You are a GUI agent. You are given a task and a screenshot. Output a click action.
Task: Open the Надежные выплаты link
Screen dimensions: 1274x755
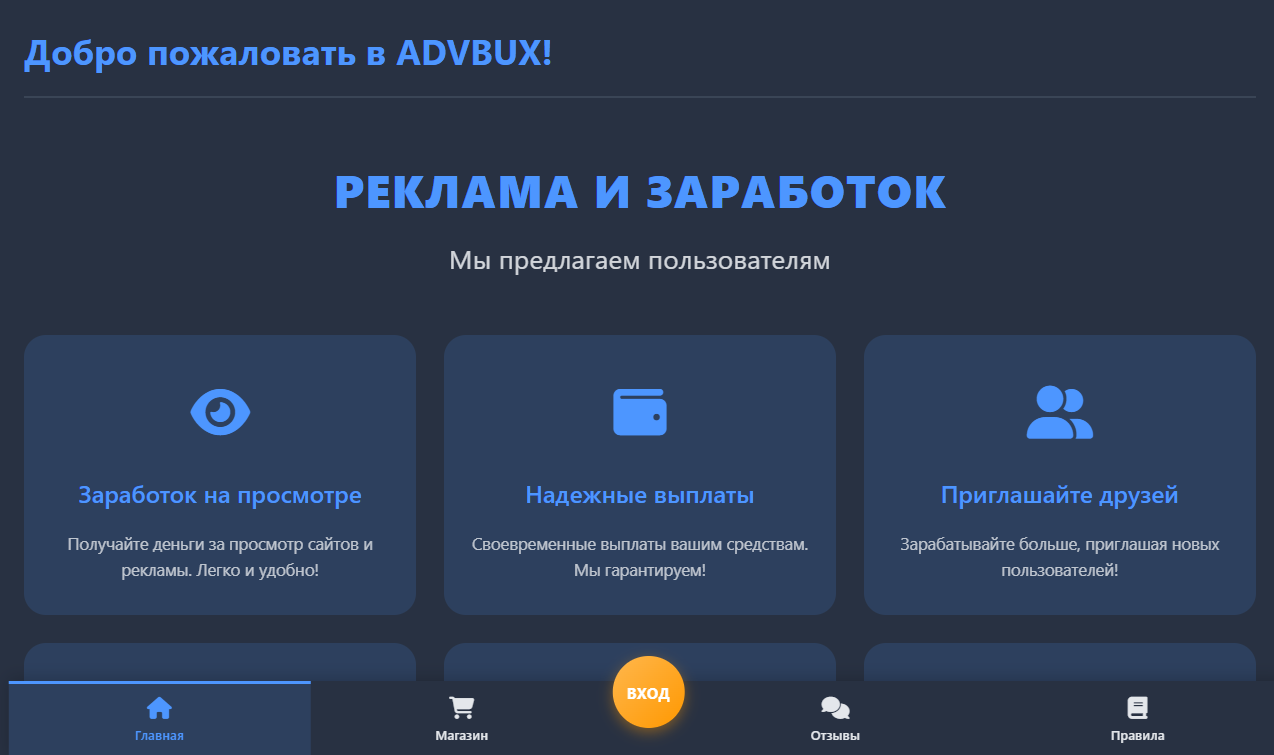point(639,494)
